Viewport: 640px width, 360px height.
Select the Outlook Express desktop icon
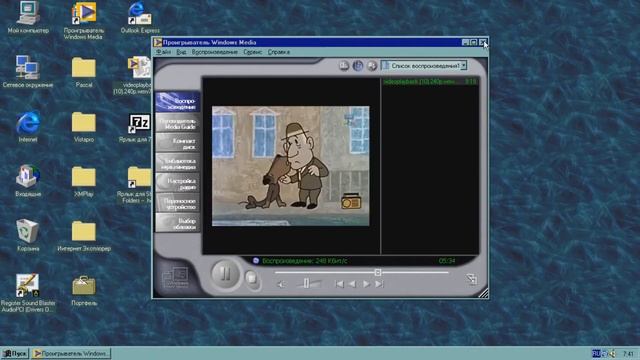pyautogui.click(x=140, y=18)
